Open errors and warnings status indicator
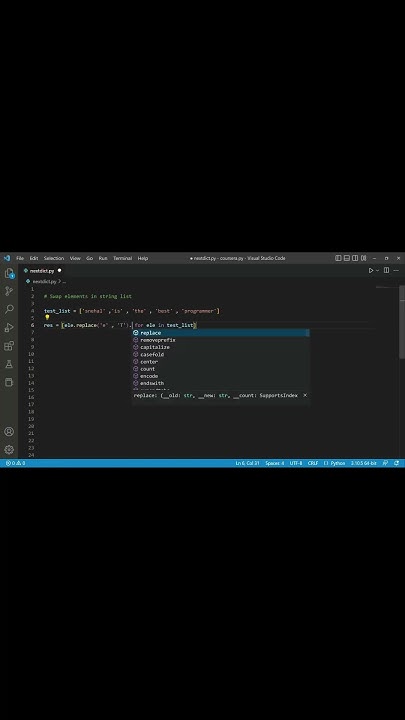Image resolution: width=405 pixels, height=720 pixels. tap(15, 463)
